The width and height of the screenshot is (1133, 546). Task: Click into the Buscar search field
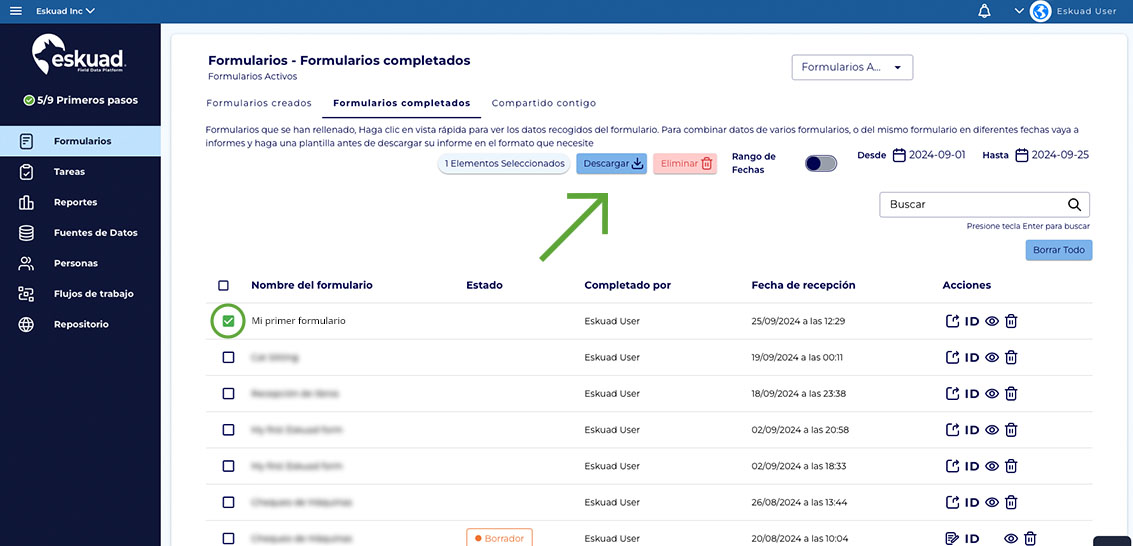pyautogui.click(x=970, y=205)
